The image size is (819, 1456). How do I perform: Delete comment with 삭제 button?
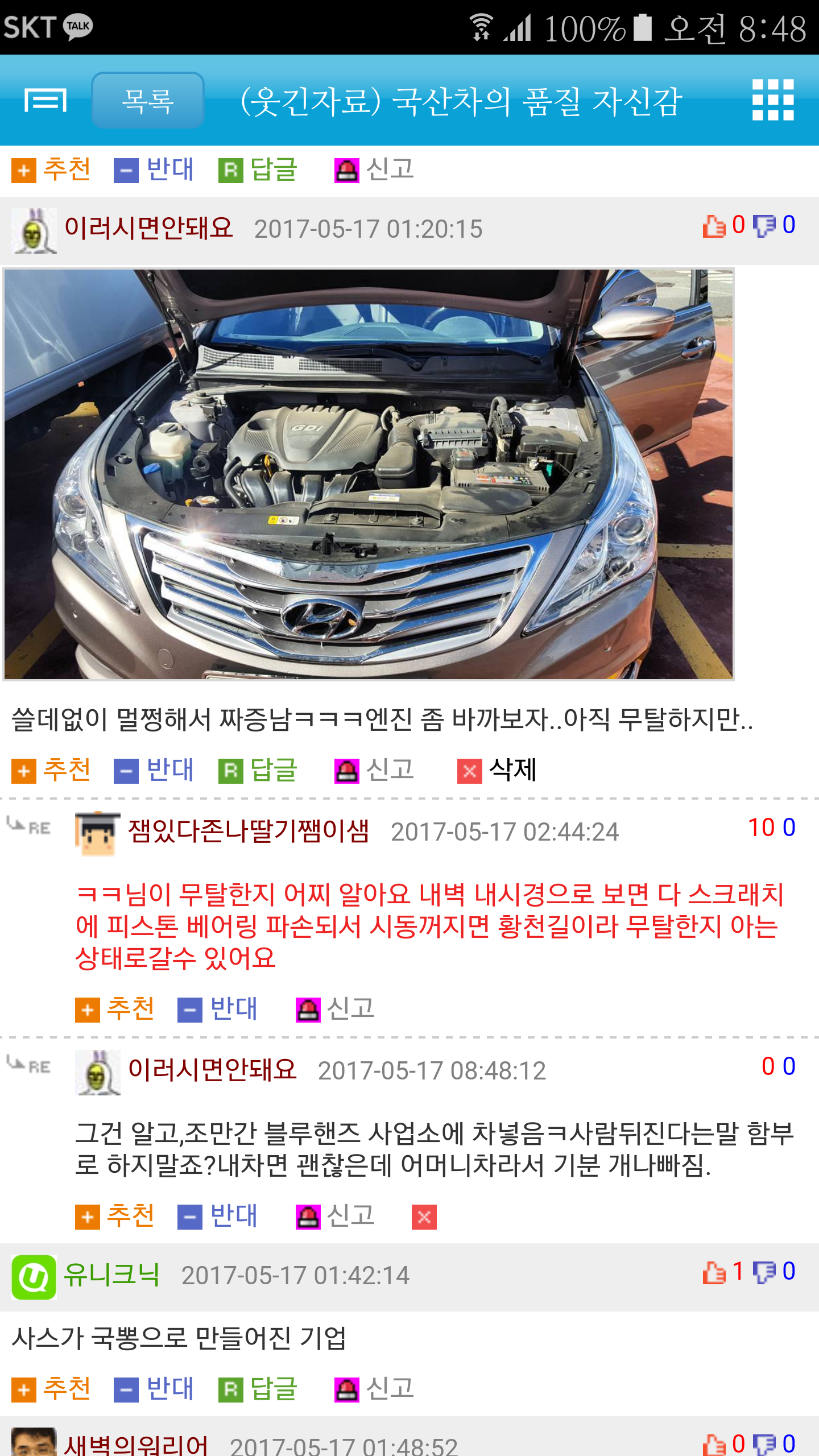point(497,770)
